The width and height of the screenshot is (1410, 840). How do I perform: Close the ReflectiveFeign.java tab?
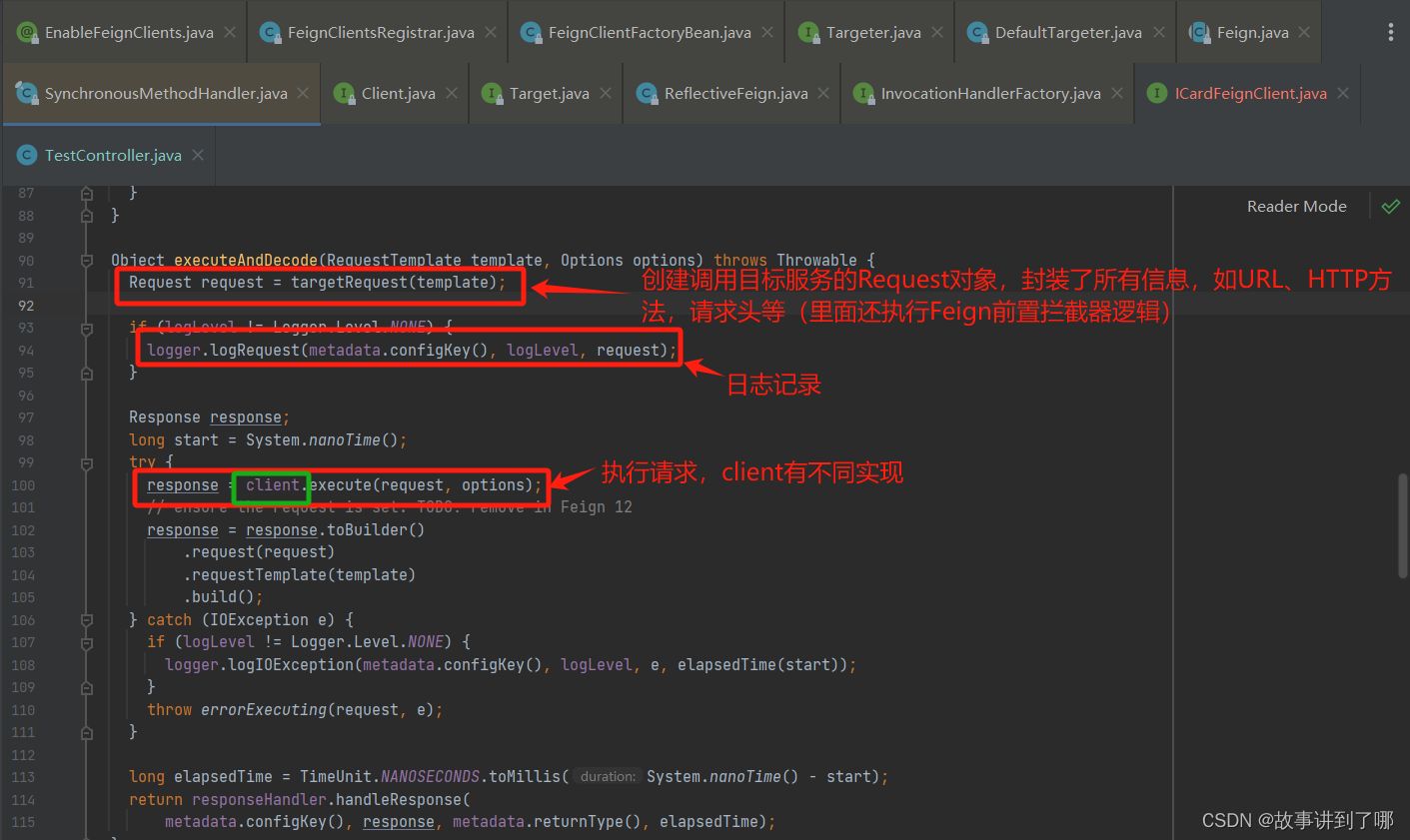pos(823,93)
